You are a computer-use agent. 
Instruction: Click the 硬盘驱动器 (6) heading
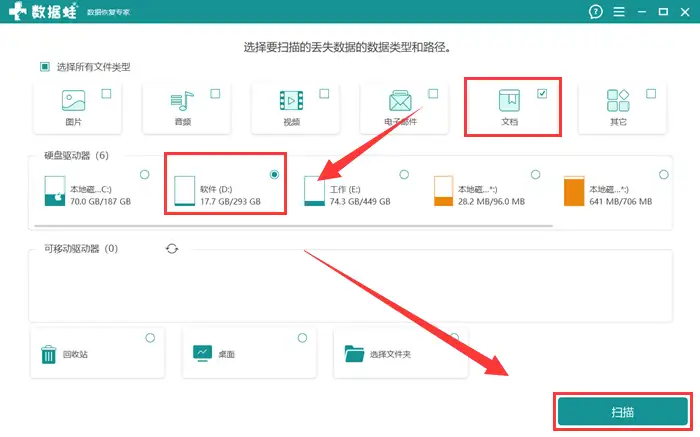pyautogui.click(x=76, y=155)
